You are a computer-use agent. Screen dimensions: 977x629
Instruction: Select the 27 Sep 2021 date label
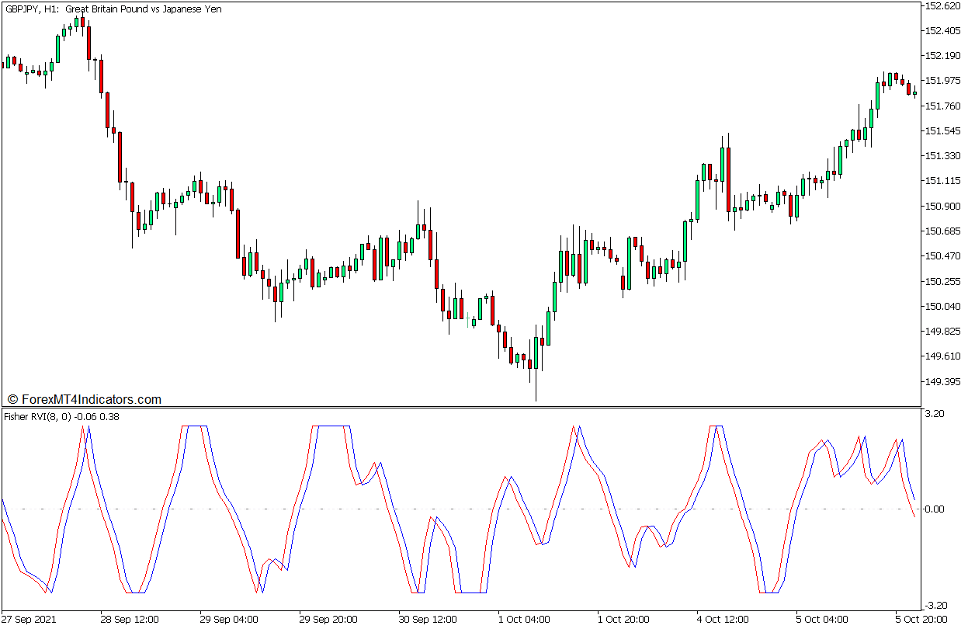point(29,619)
